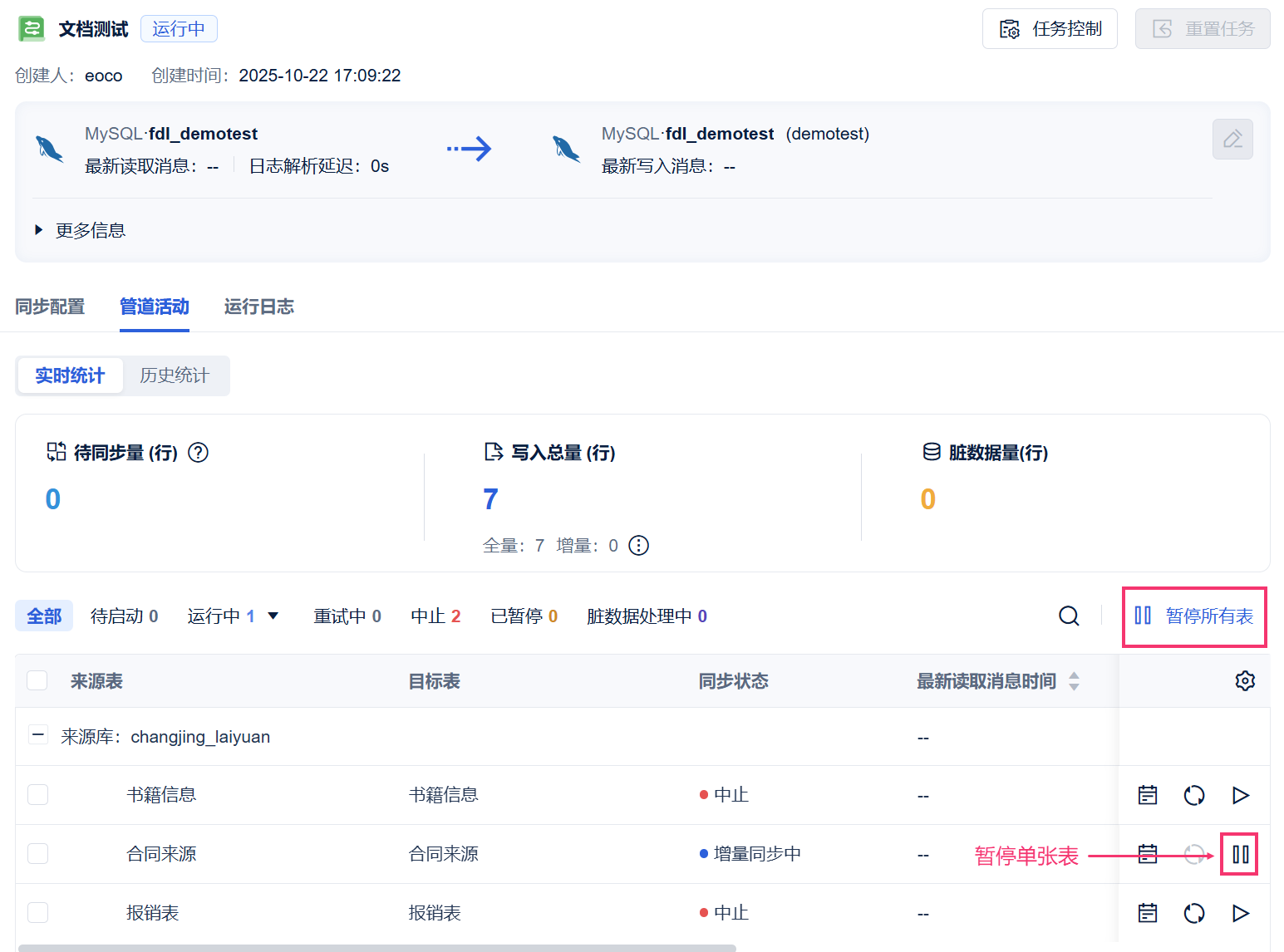Screen dimensions: 1284x952
Task: Click the edit pencil icon in the pipeline card
Action: 1232,139
